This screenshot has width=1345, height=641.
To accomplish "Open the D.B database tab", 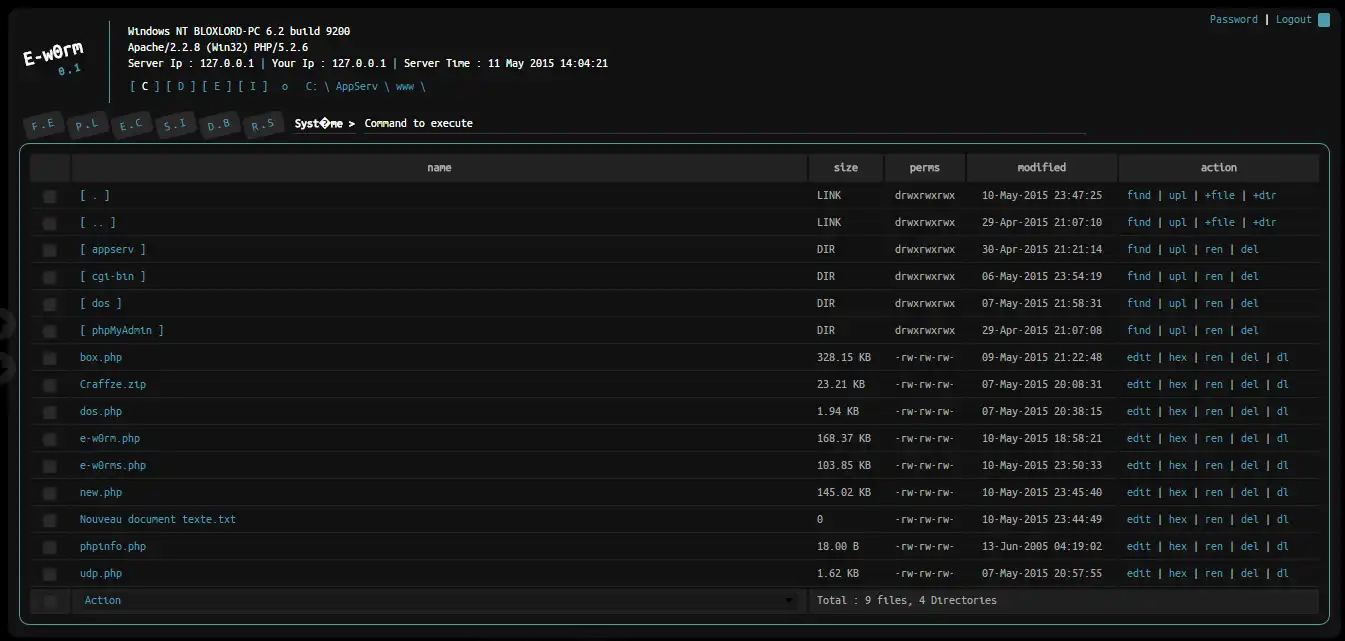I will [218, 125].
